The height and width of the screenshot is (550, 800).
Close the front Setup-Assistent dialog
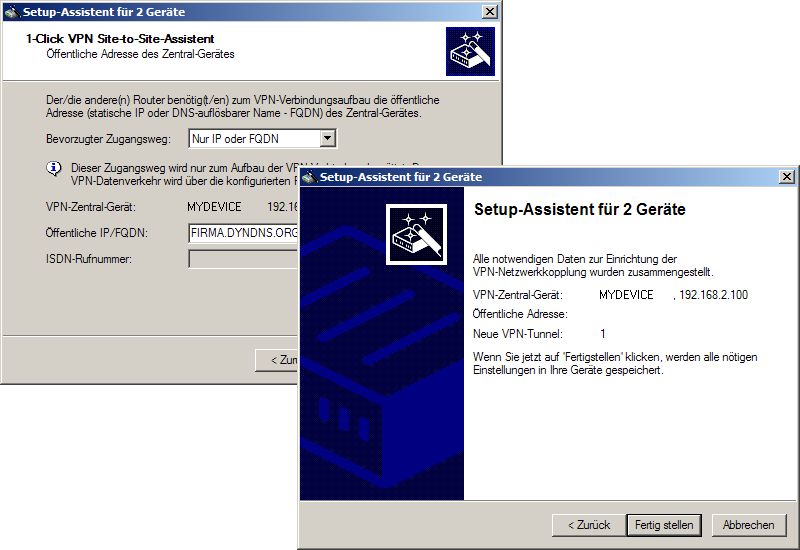click(786, 177)
